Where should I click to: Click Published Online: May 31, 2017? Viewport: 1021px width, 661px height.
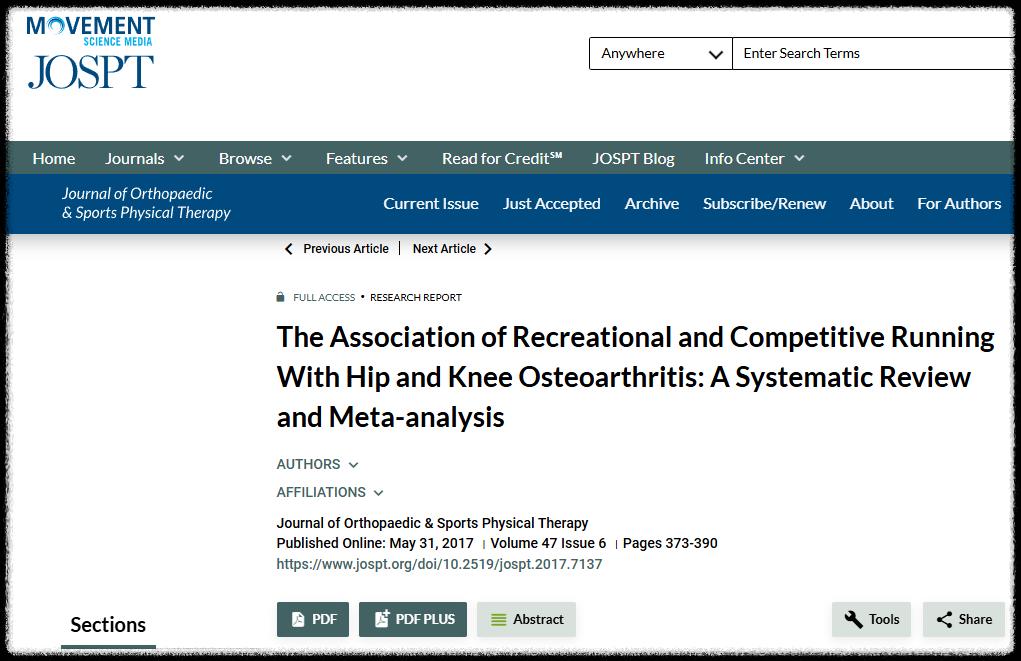(x=375, y=543)
